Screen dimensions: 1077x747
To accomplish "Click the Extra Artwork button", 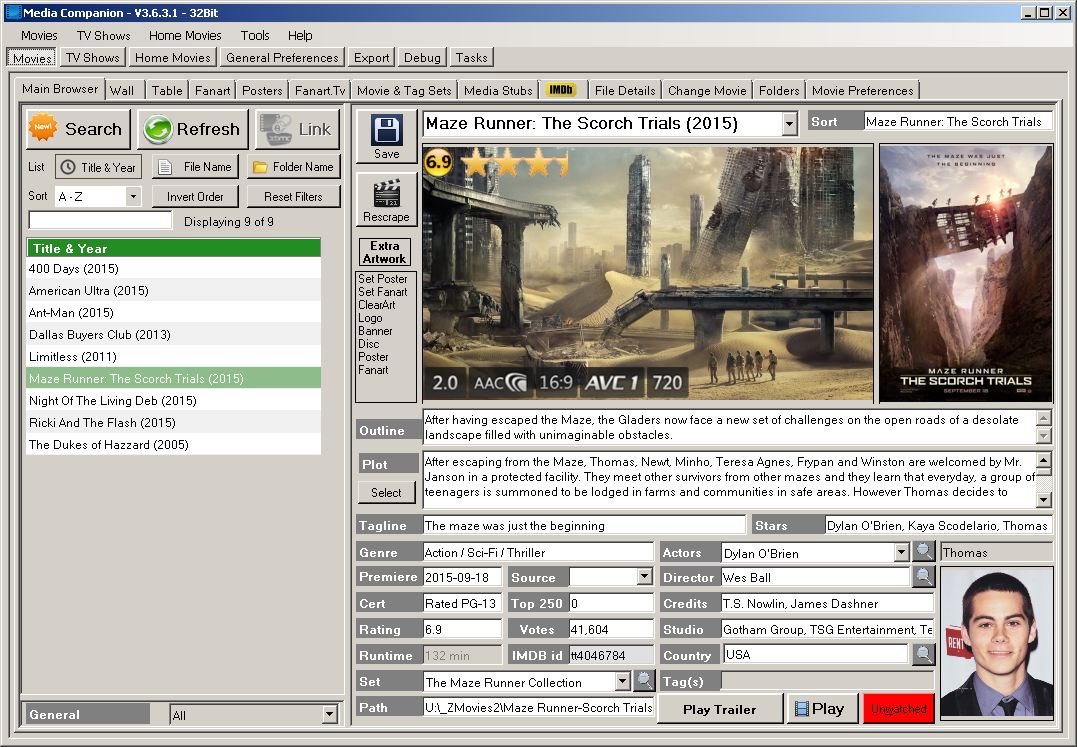I will [385, 252].
